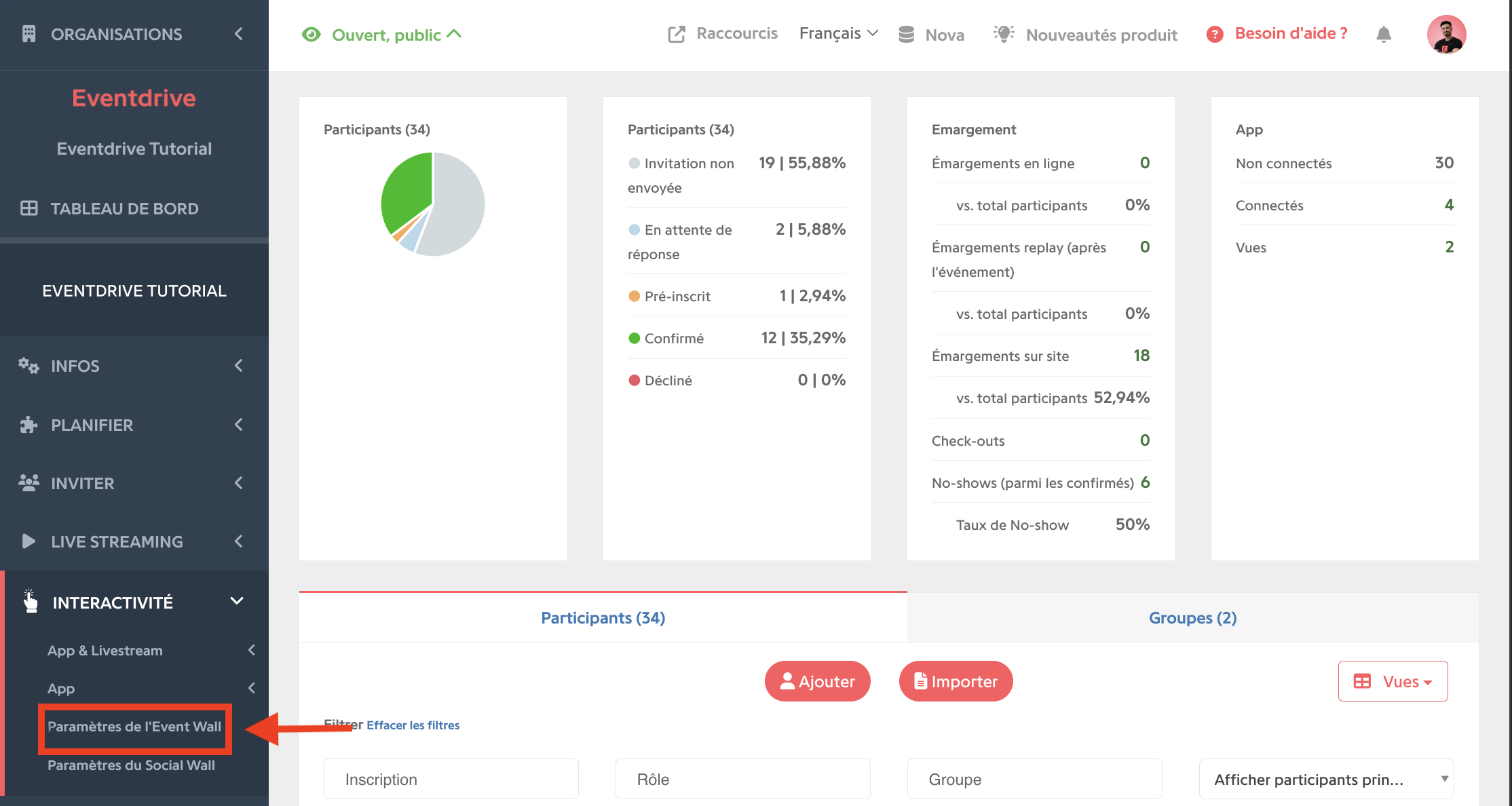Click the table icon in Vues button
Viewport: 1512px width, 806px height.
tap(1362, 681)
